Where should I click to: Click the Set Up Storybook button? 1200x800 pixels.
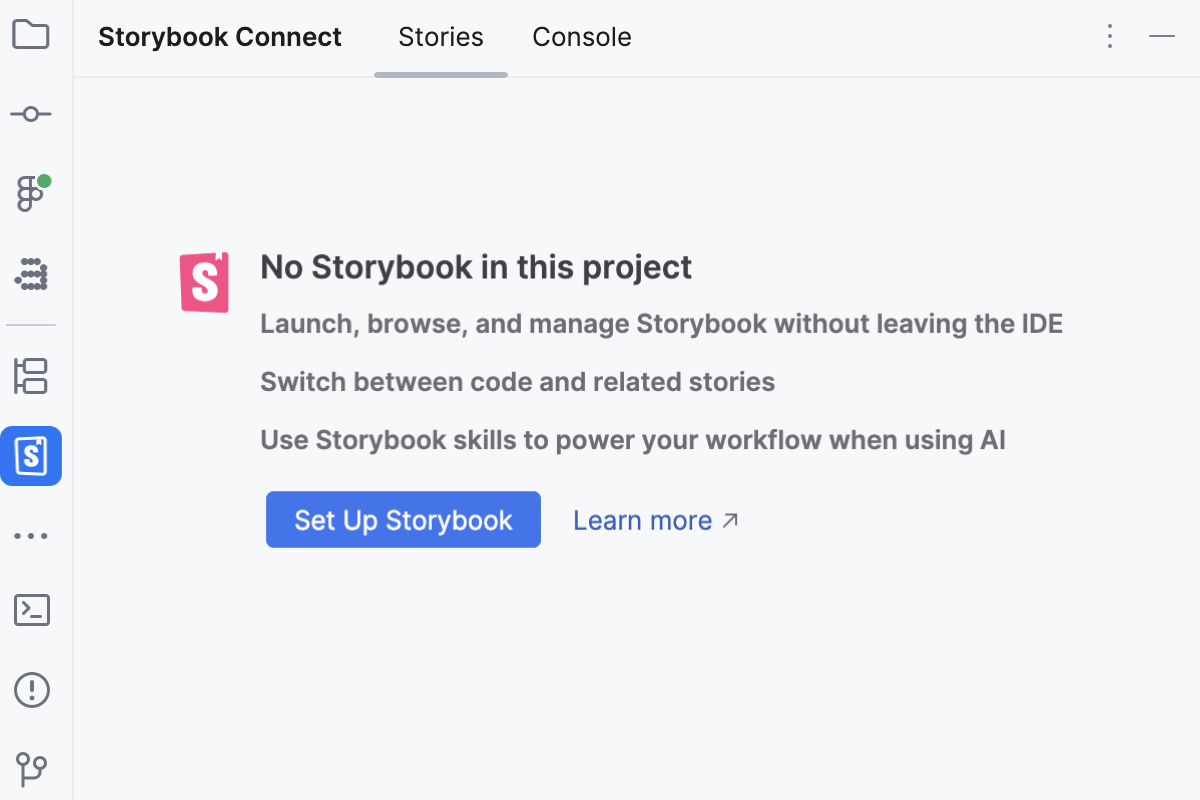pyautogui.click(x=403, y=519)
